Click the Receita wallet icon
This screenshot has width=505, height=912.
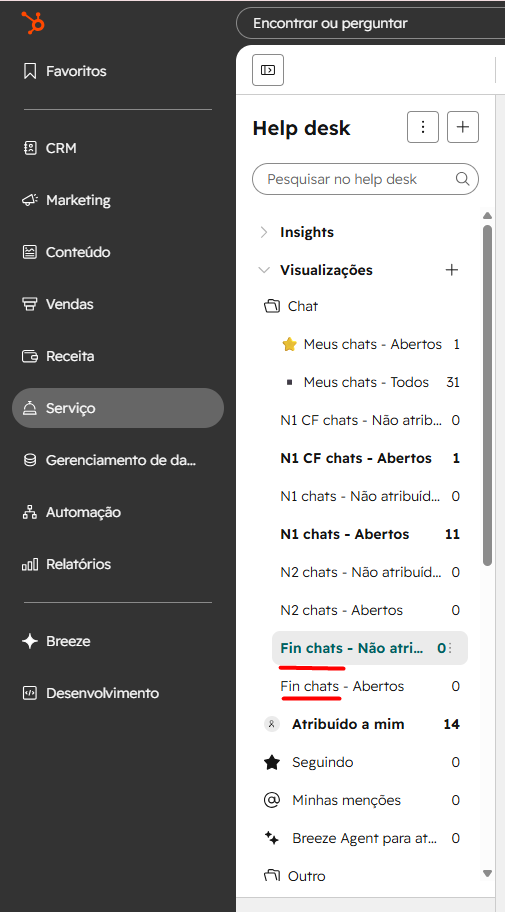click(x=30, y=356)
